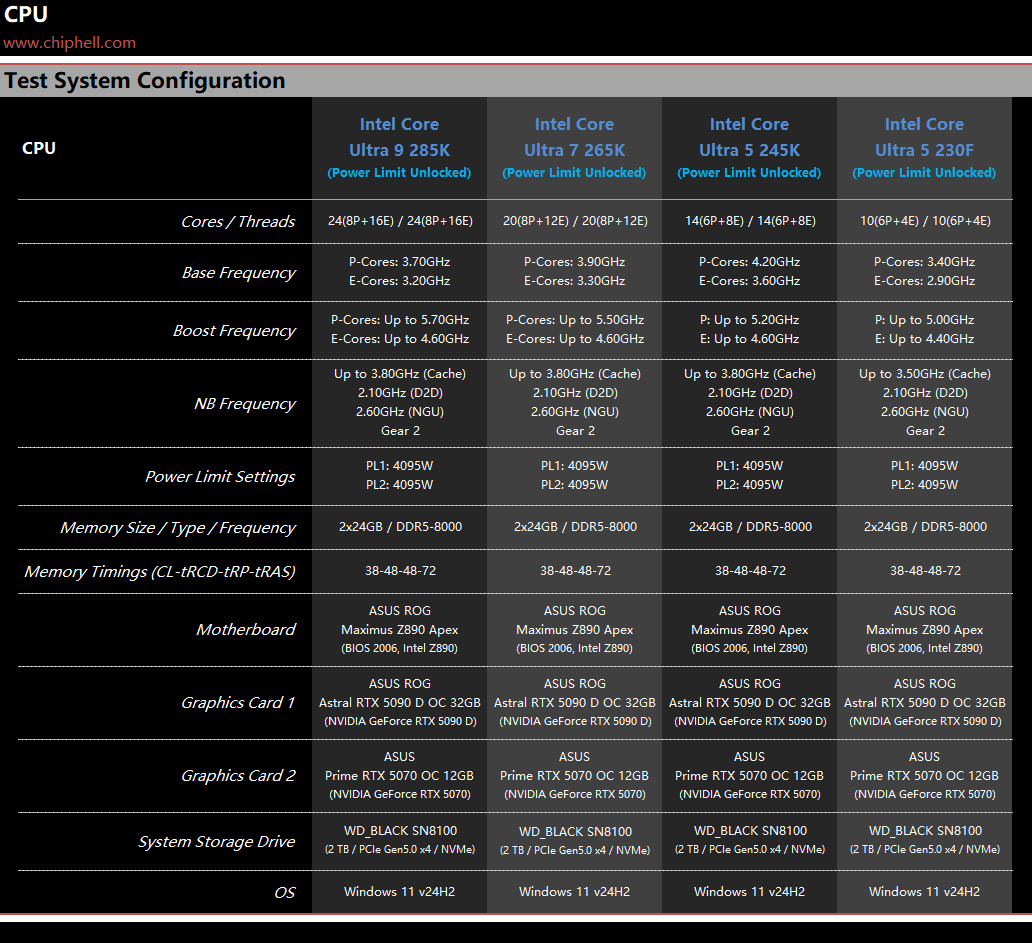Click the Base Frequency row label
This screenshot has height=943, width=1032.
[x=239, y=272]
